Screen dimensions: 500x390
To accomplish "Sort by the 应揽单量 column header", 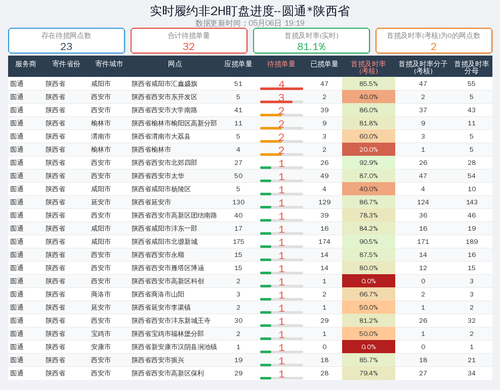I will [x=238, y=64].
